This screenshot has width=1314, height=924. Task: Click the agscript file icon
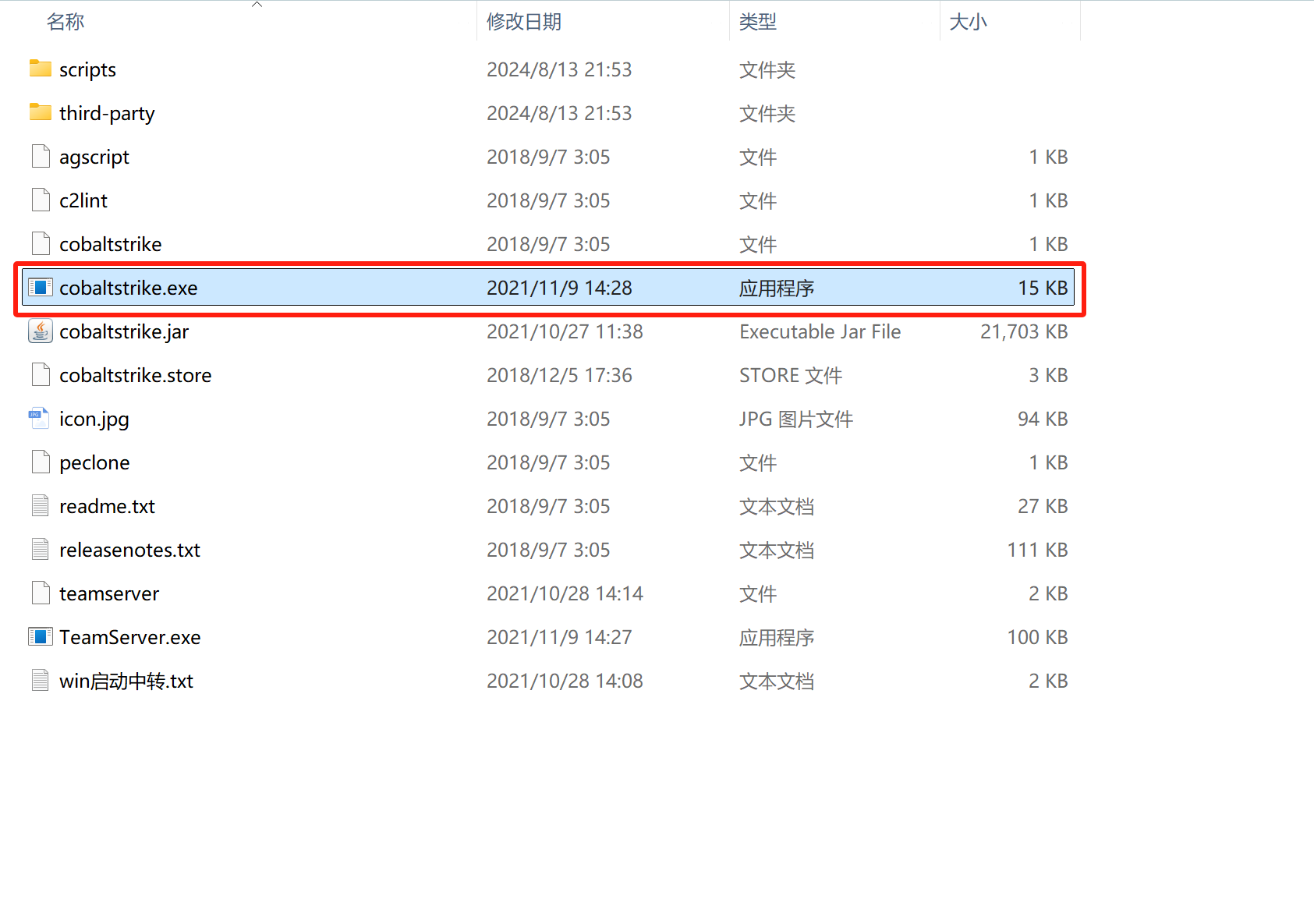coord(41,157)
